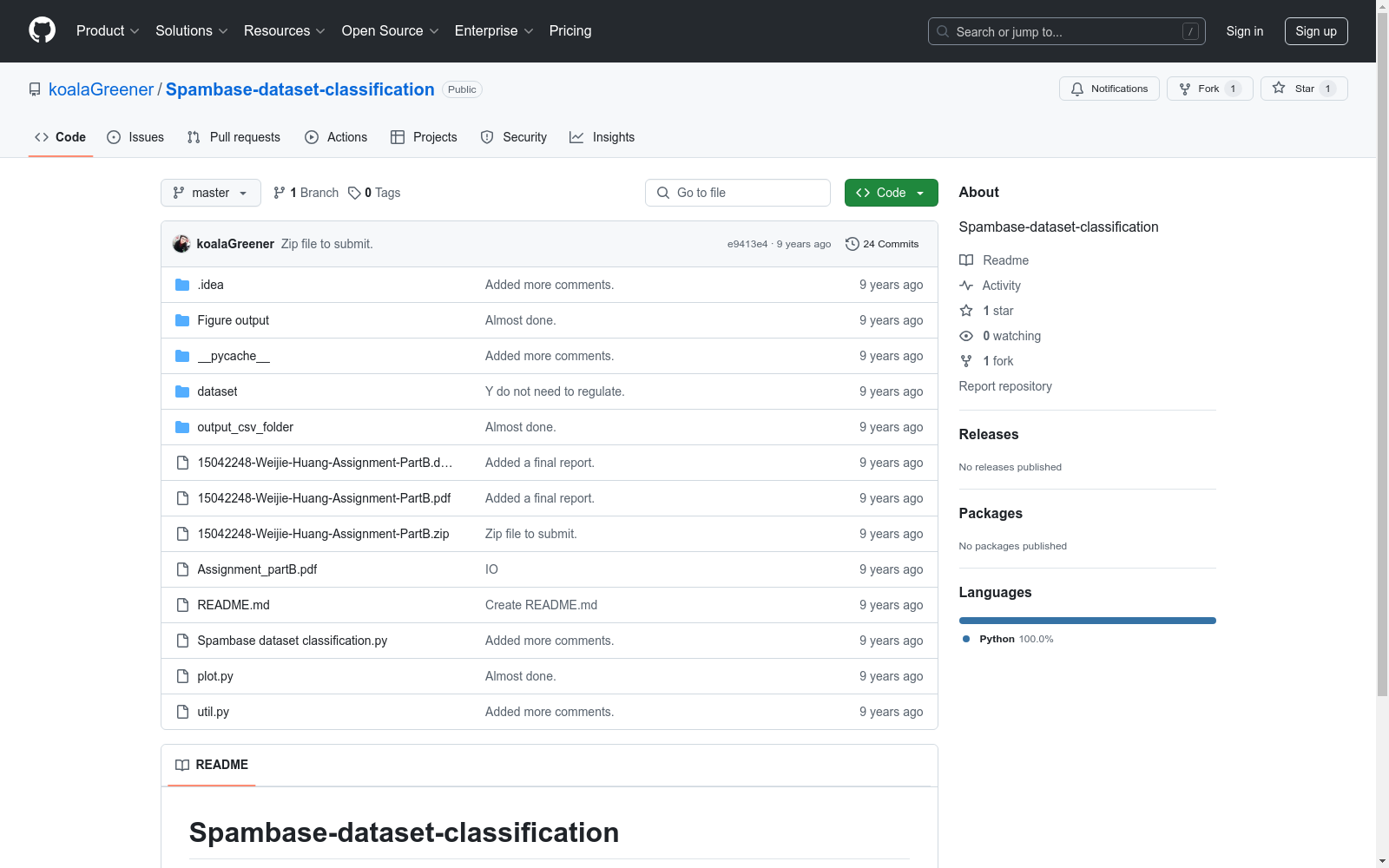Click the clock icon beside 24 Commits
Viewport: 1389px width, 868px height.
(x=852, y=244)
